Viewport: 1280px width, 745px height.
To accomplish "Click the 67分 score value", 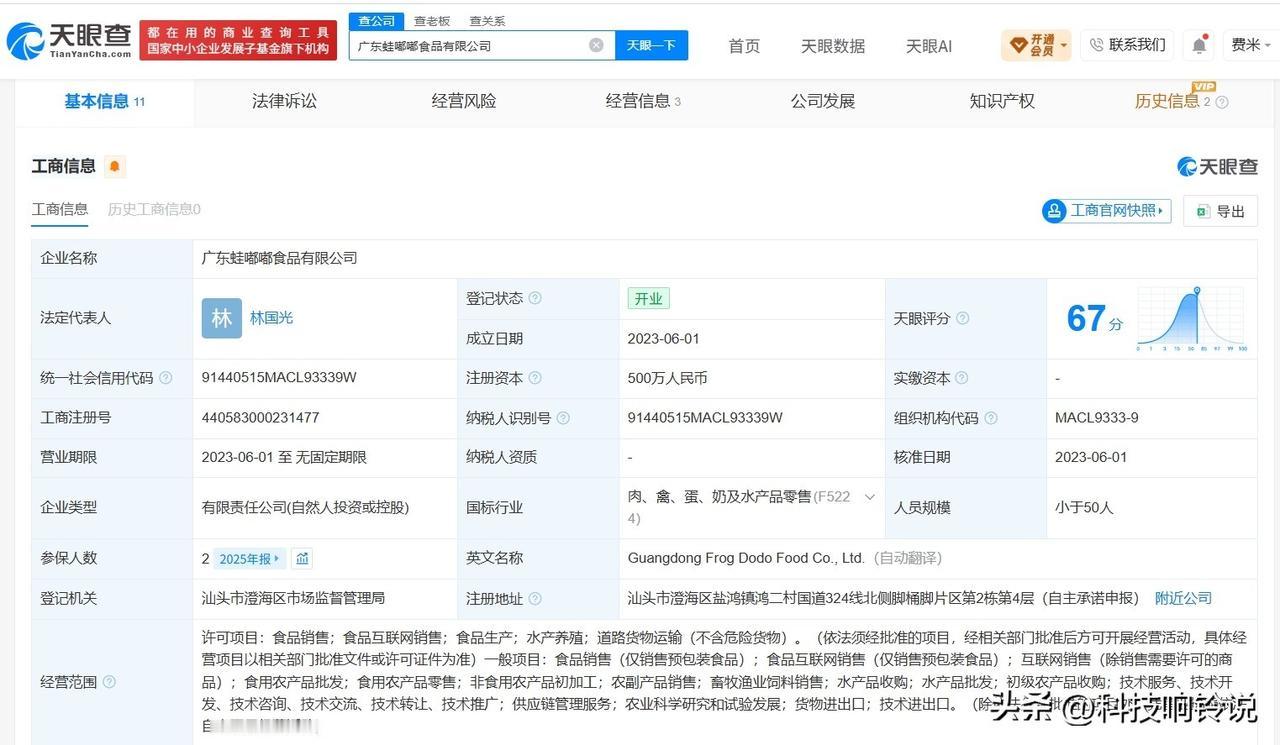I will pos(1094,319).
